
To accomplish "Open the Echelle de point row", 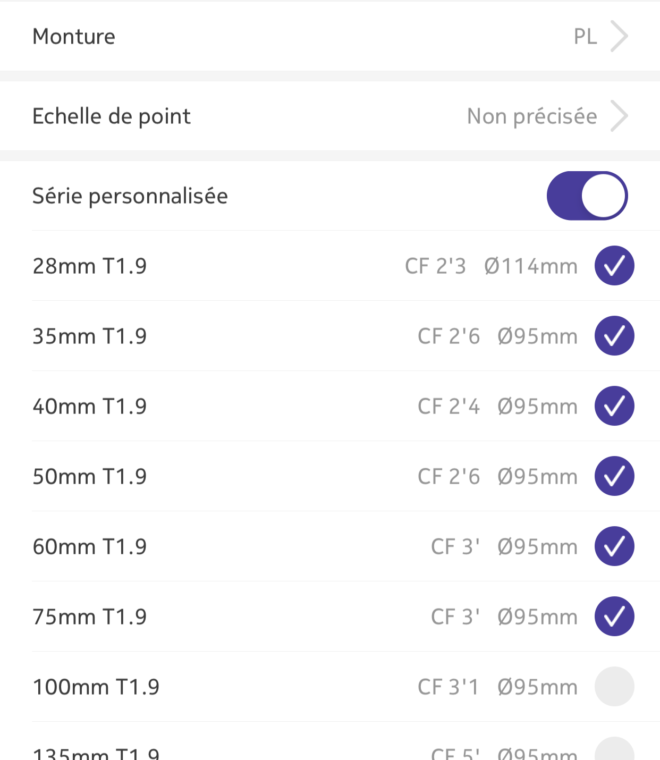I will pyautogui.click(x=330, y=116).
